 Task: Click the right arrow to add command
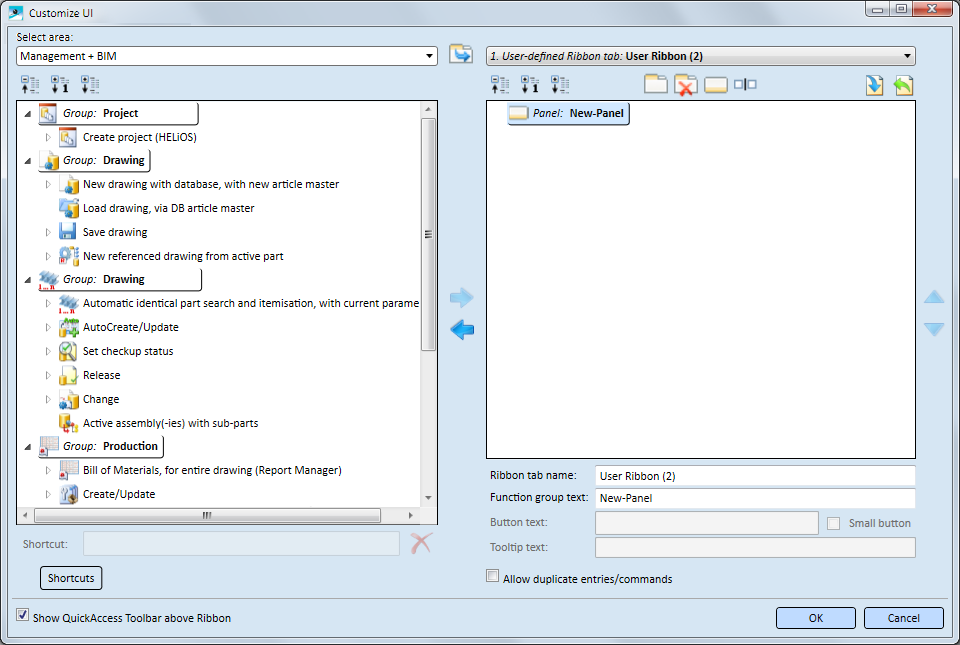[462, 298]
